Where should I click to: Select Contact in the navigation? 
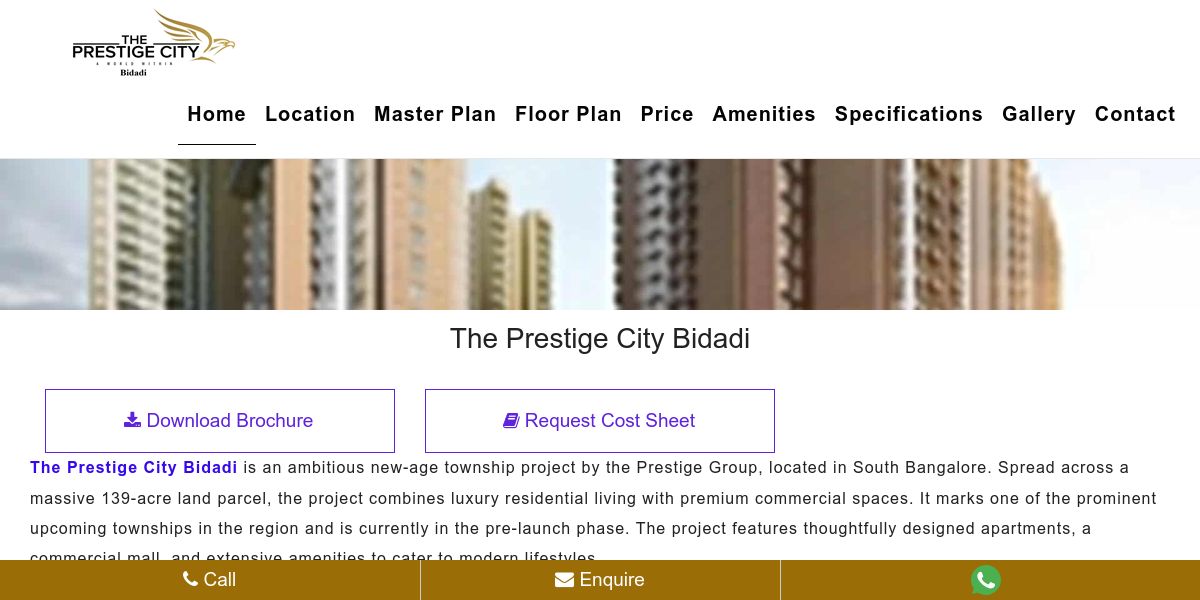[x=1135, y=114]
